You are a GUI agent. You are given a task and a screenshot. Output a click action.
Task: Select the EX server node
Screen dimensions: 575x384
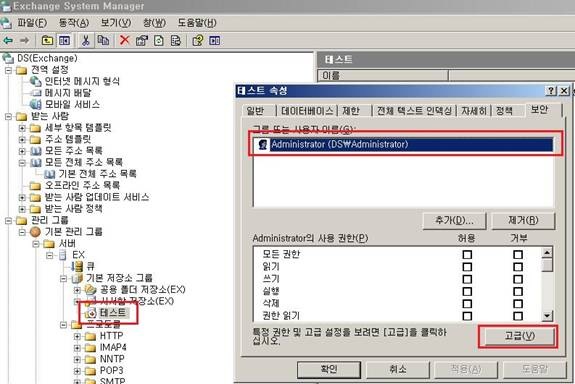pyautogui.click(x=78, y=255)
